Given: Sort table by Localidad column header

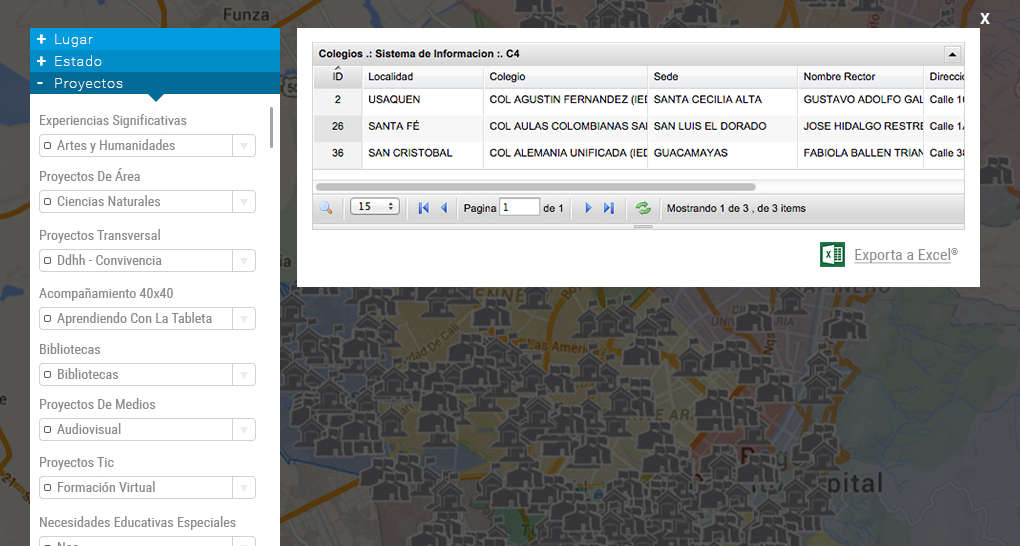Looking at the screenshot, I should click(390, 77).
